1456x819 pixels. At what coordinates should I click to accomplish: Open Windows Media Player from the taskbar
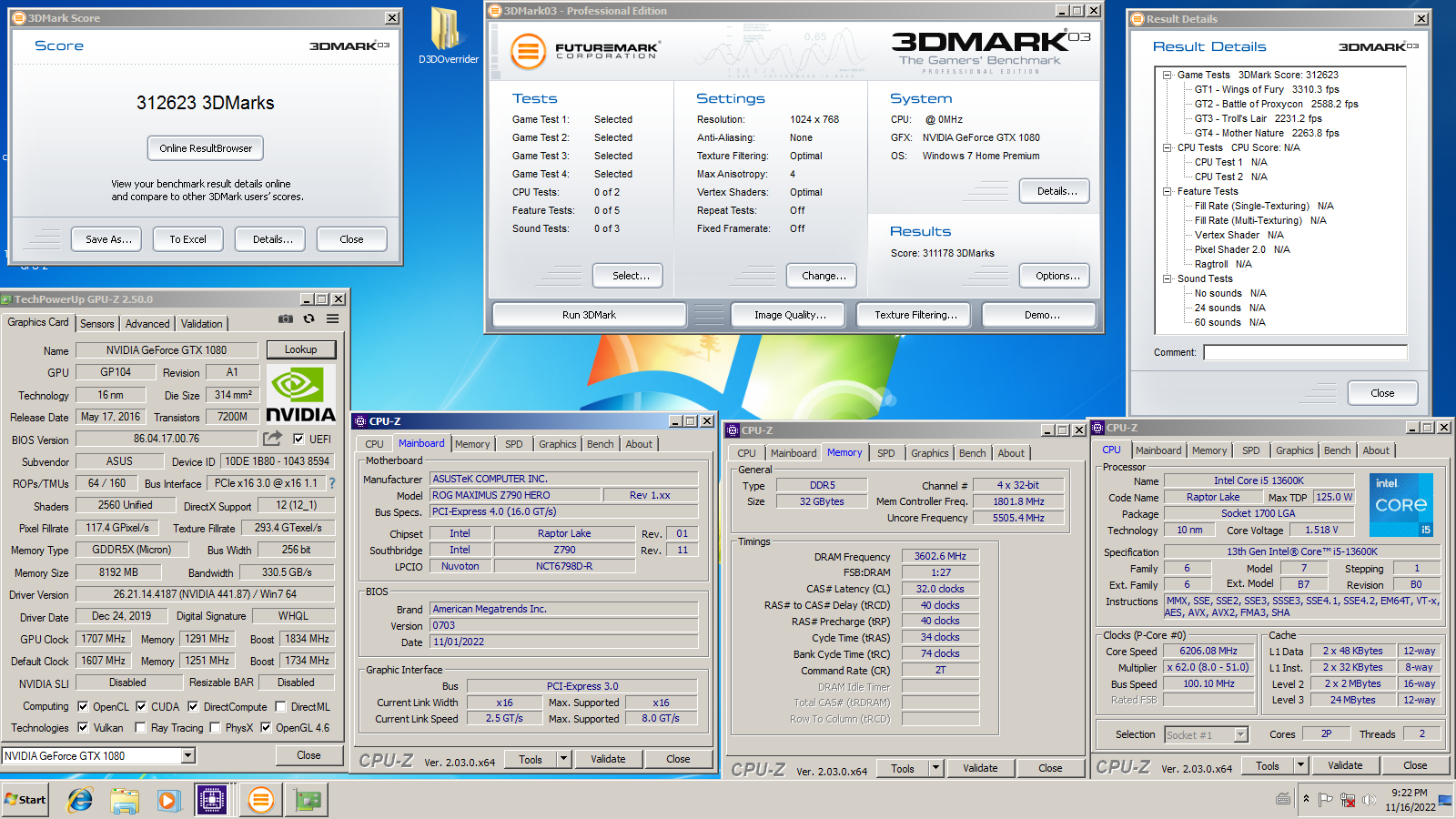point(168,800)
